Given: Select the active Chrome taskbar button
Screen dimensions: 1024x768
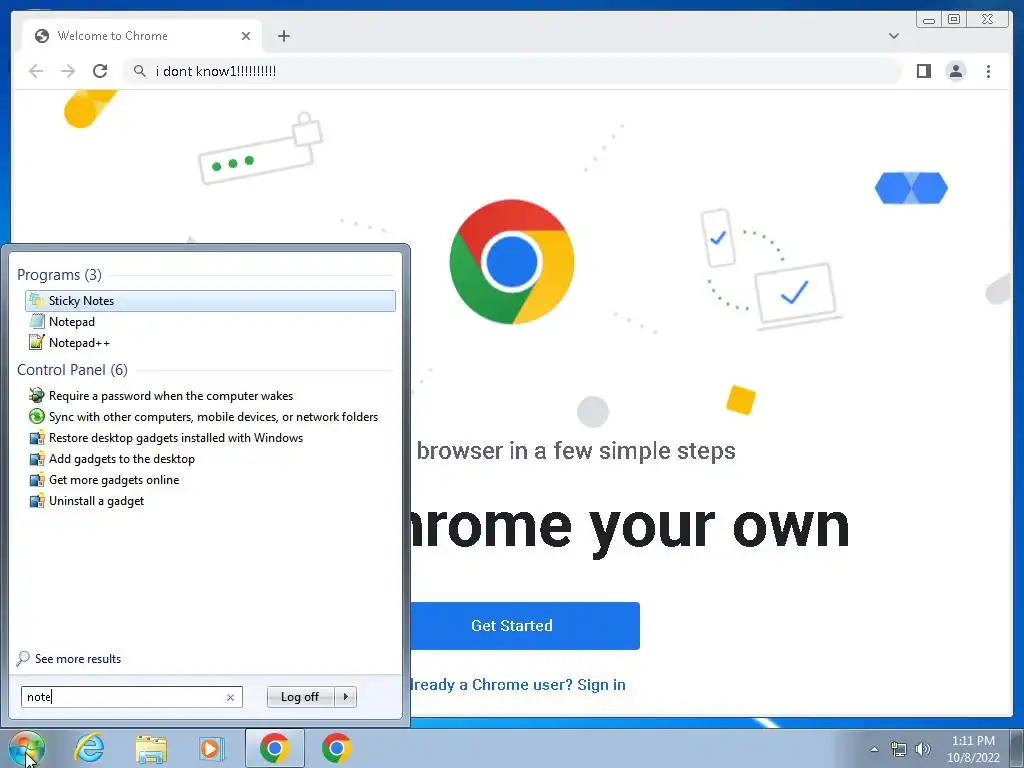Looking at the screenshot, I should coord(275,748).
